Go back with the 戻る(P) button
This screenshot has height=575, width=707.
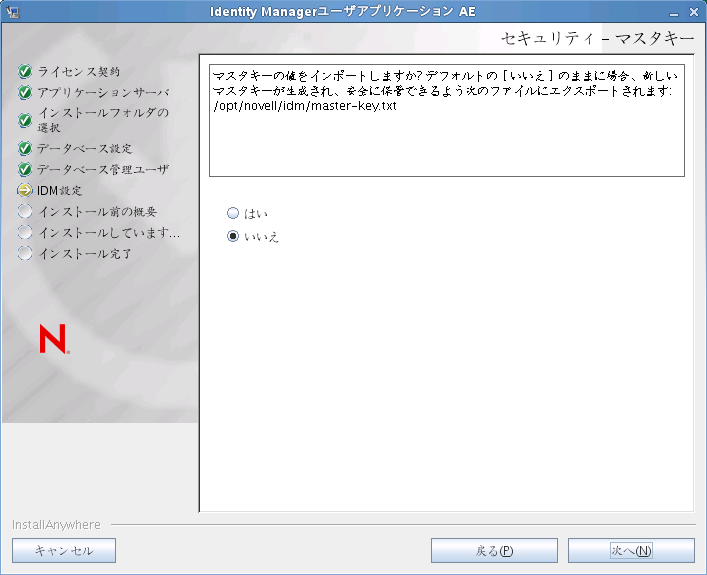pyautogui.click(x=494, y=550)
